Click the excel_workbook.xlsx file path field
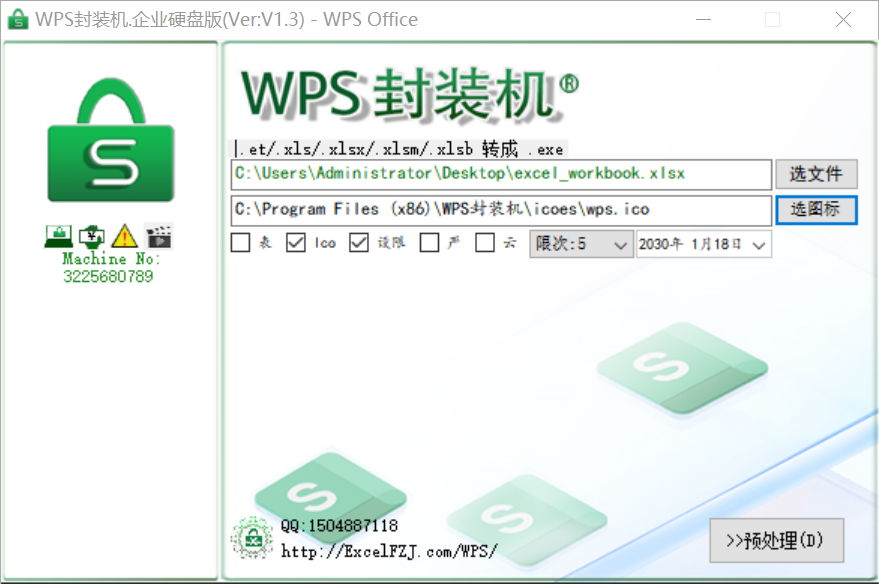 [501, 174]
